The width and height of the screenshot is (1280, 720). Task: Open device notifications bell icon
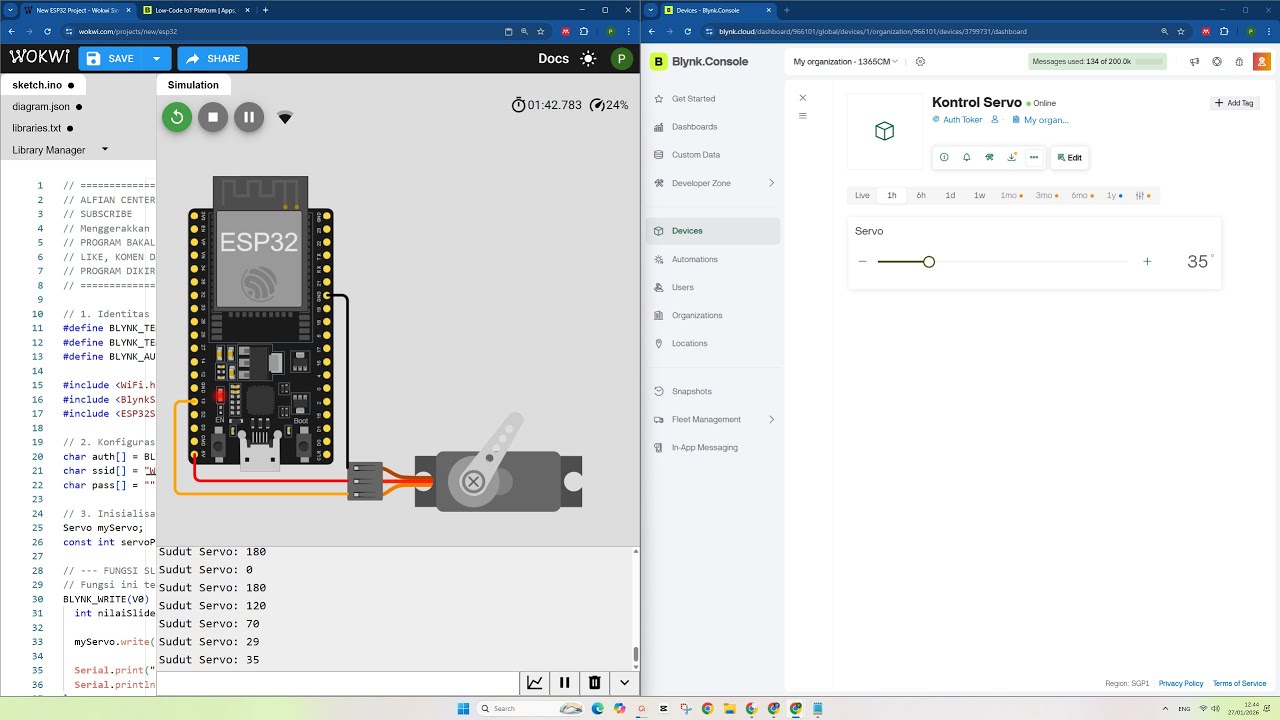[x=967, y=157]
